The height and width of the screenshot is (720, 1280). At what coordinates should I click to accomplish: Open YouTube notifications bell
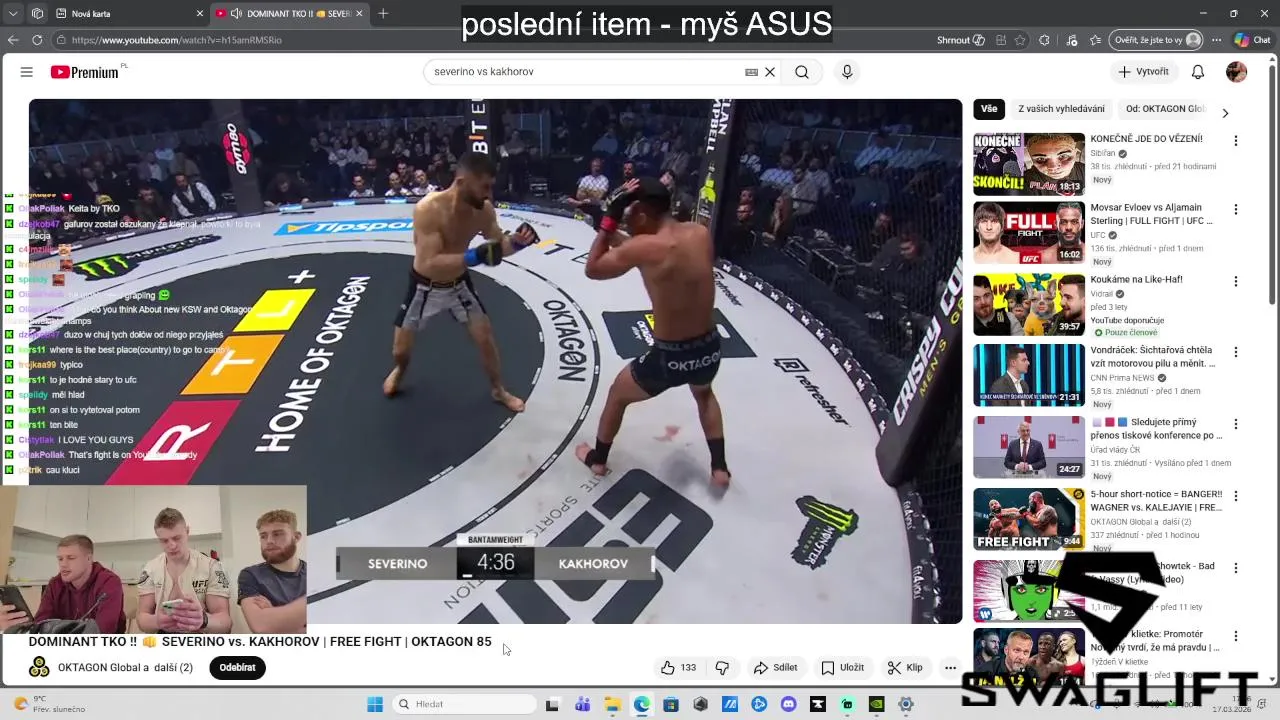(1198, 72)
